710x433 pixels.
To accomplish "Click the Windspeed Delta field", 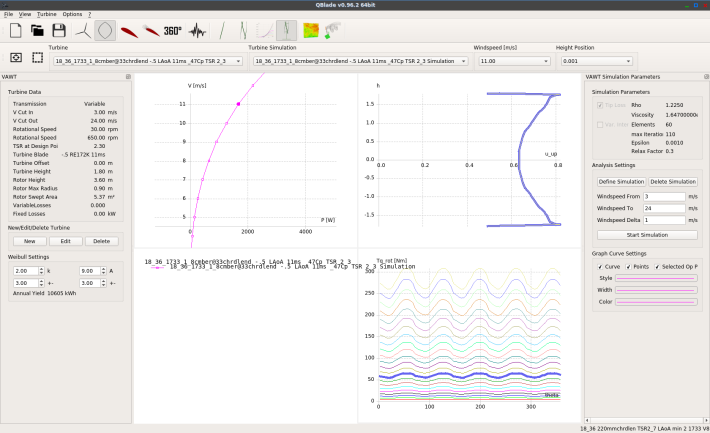I will click(664, 220).
